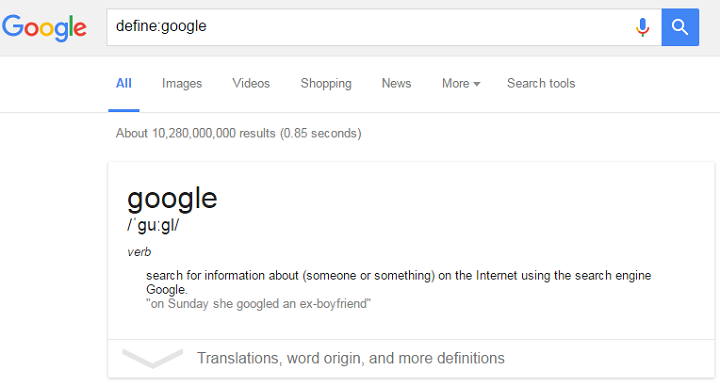Click the large google headword

coord(172,198)
